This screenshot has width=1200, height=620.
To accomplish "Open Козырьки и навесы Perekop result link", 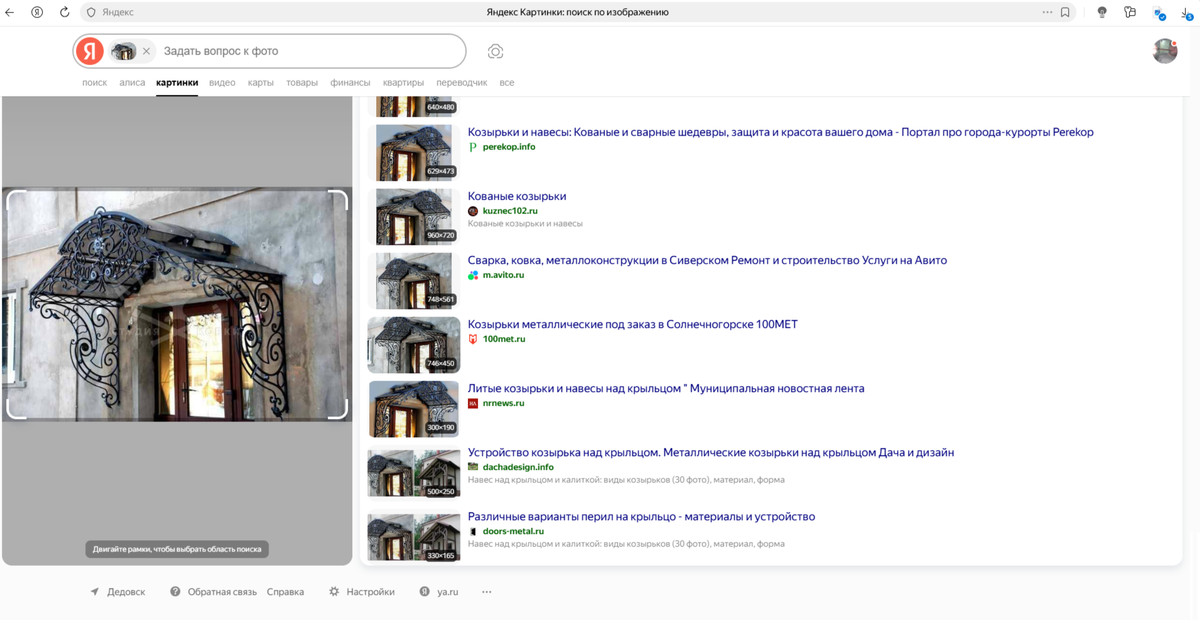I will click(x=781, y=132).
